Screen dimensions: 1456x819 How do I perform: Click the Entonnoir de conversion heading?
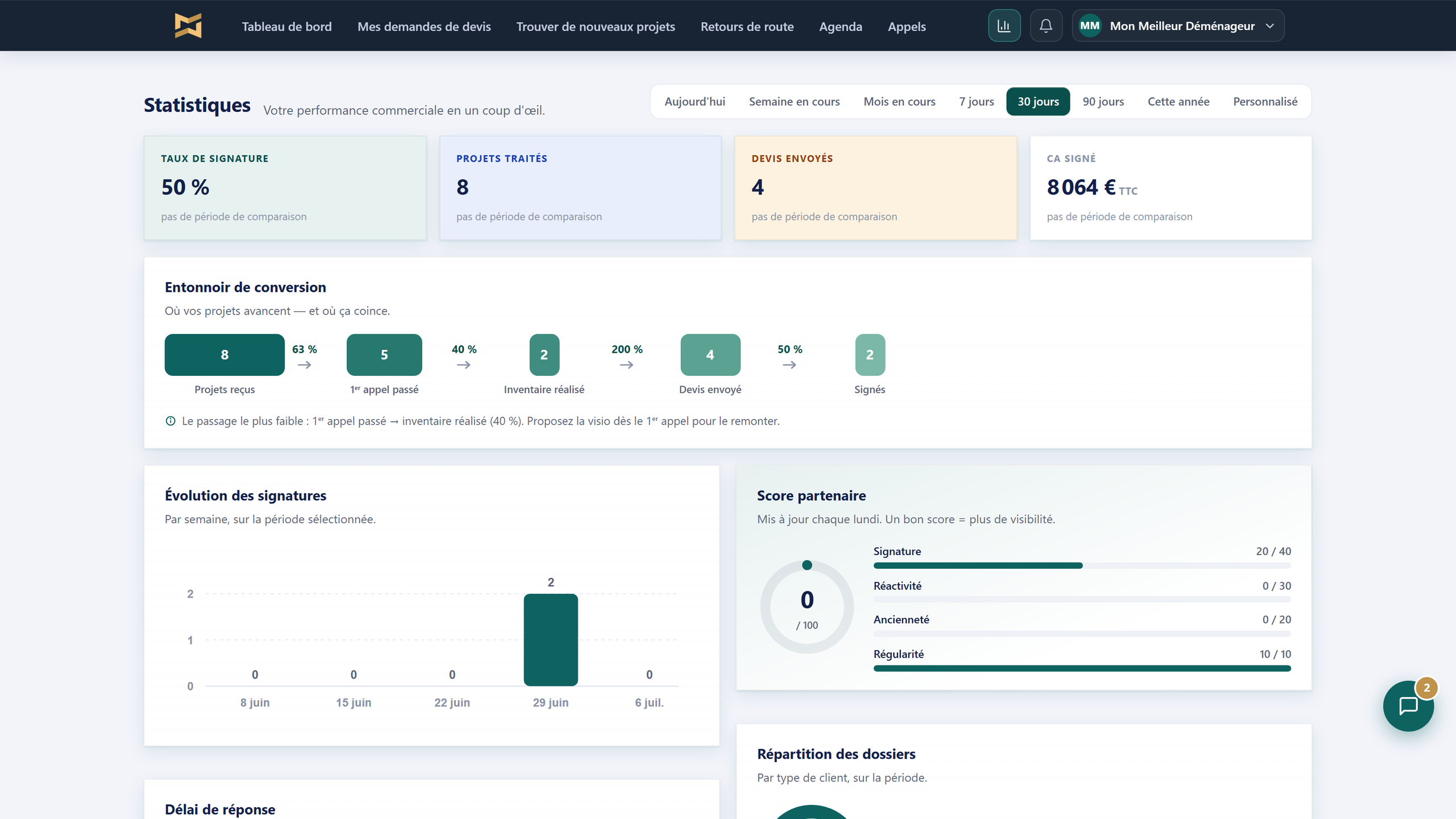(245, 287)
